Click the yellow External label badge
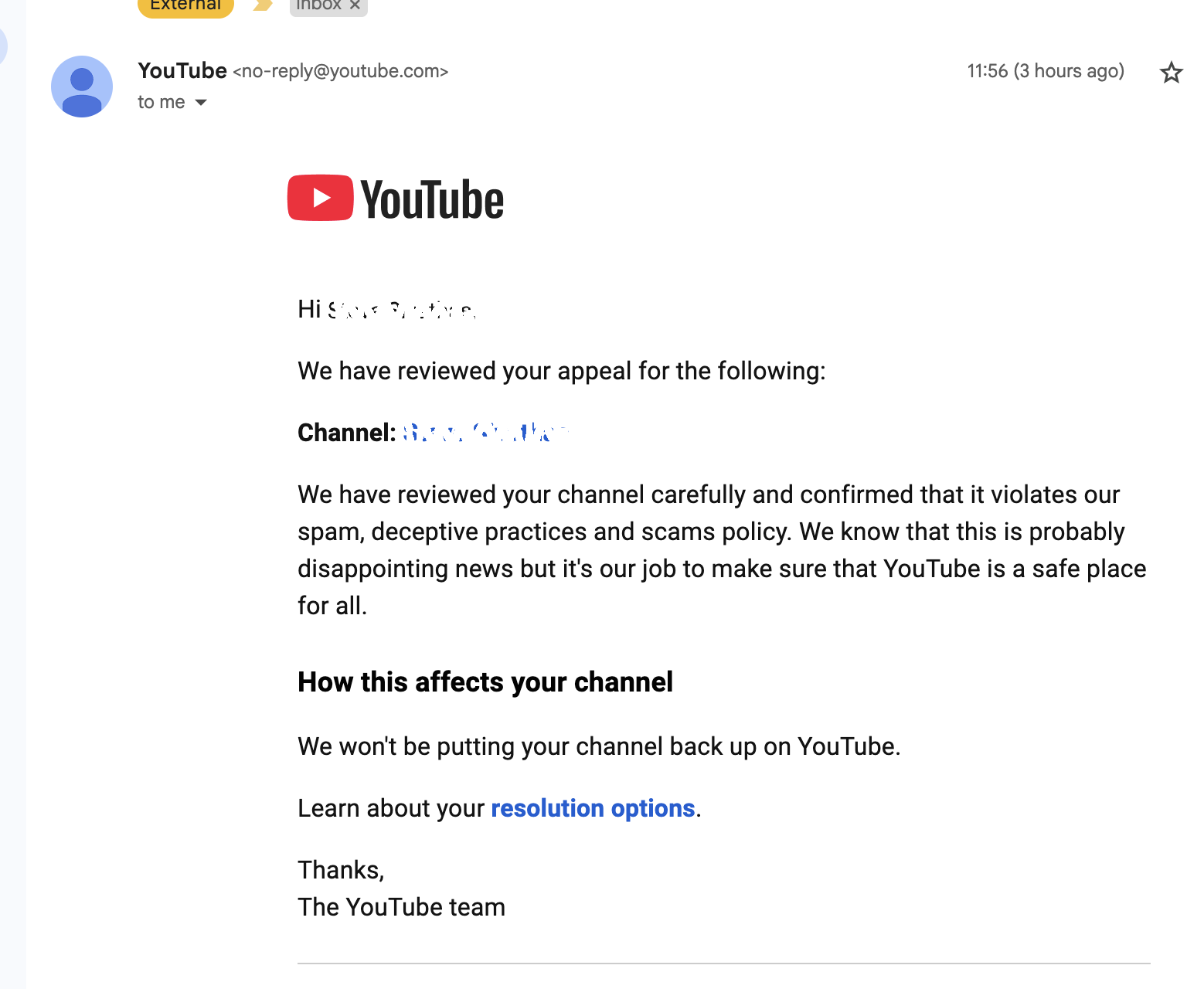This screenshot has width=1204, height=989. coord(185,5)
